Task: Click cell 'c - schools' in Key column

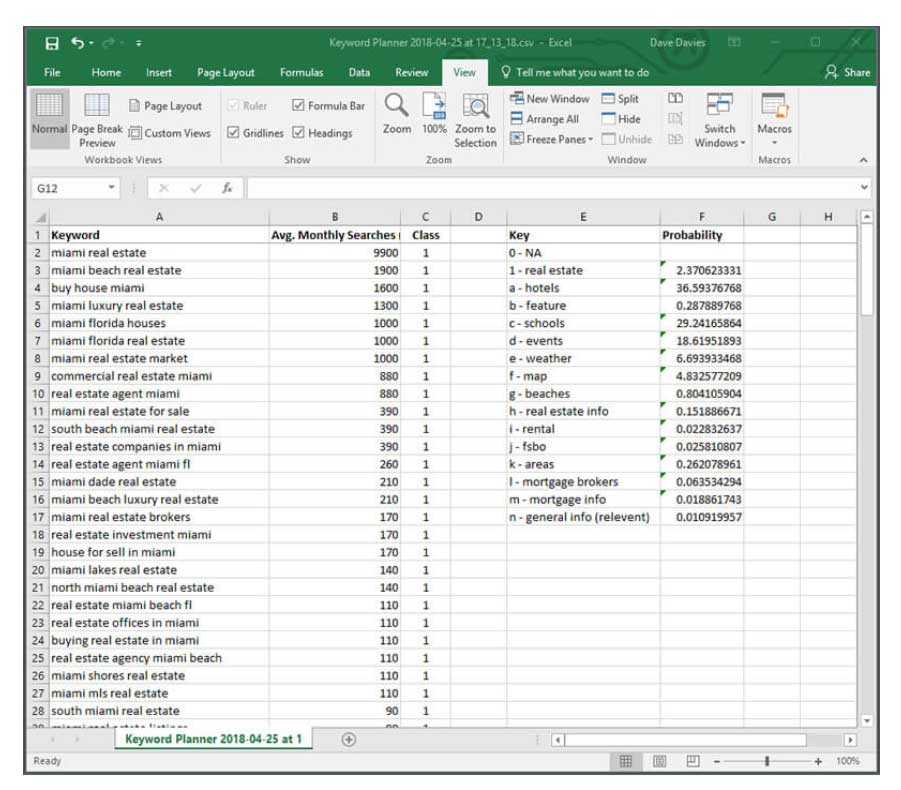Action: (x=583, y=323)
